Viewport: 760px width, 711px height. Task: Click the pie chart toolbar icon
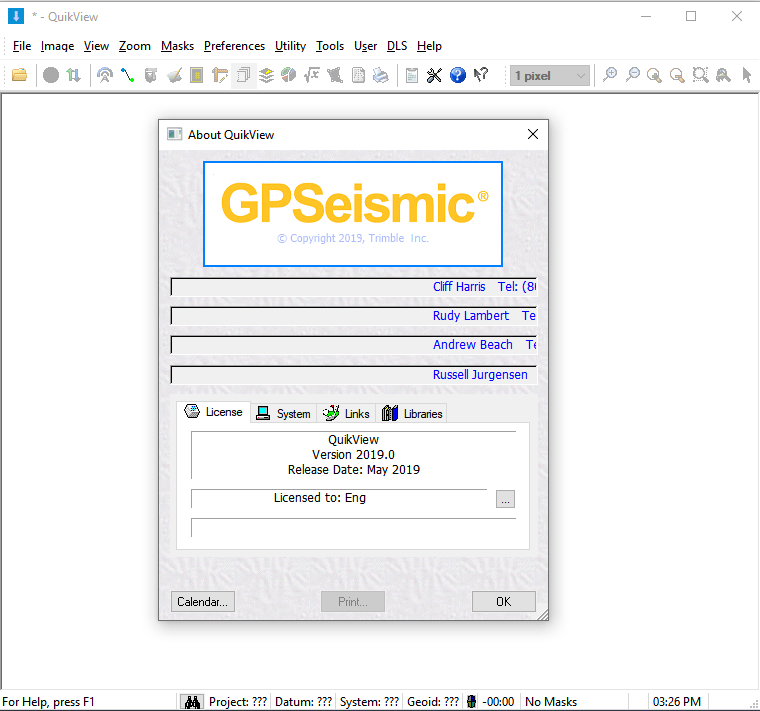[289, 75]
